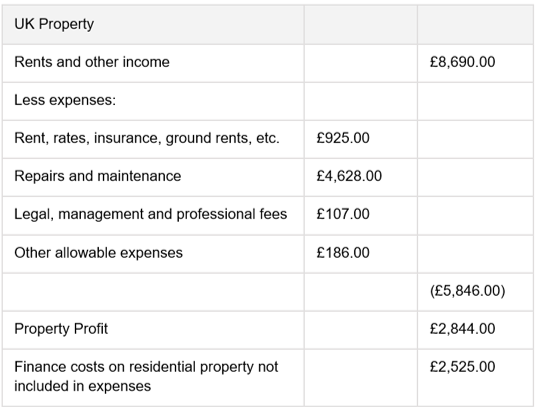Select the Finance costs on residential property label
Image resolution: width=537 pixels, height=407 pixels.
point(146,377)
